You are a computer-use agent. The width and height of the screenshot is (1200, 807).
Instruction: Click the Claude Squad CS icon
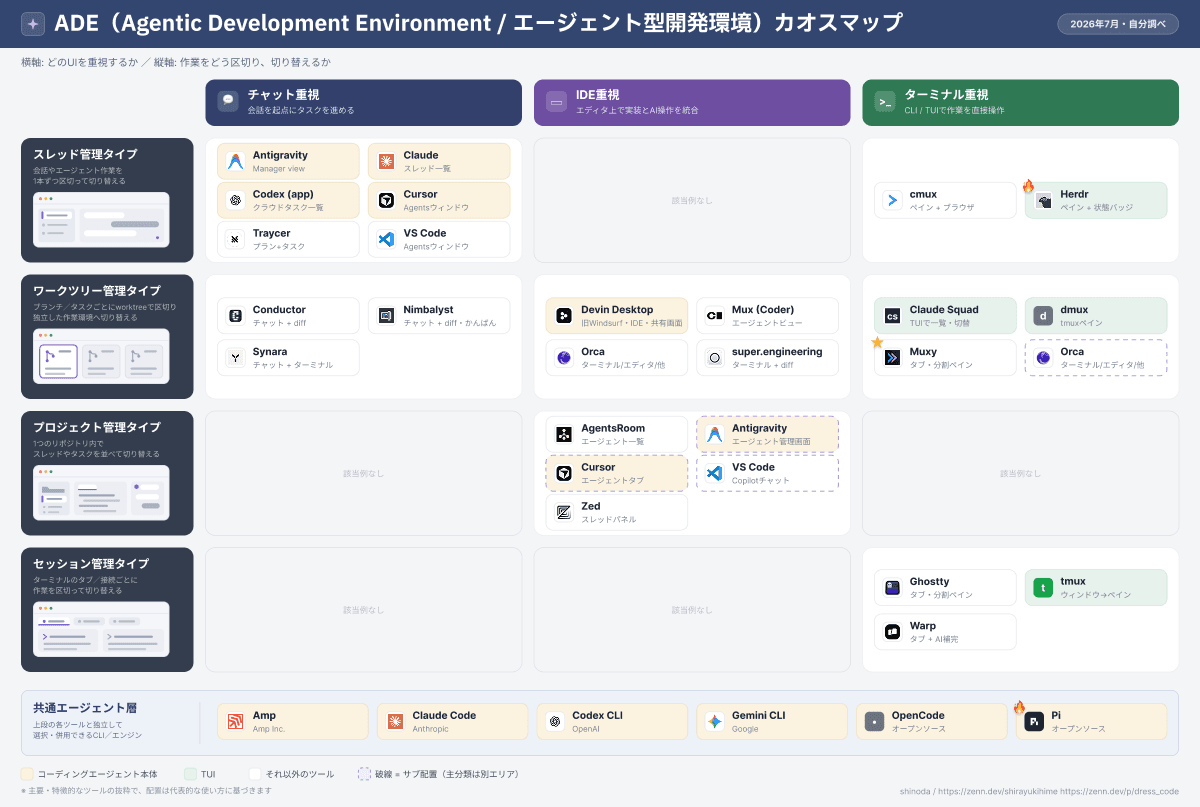(893, 316)
